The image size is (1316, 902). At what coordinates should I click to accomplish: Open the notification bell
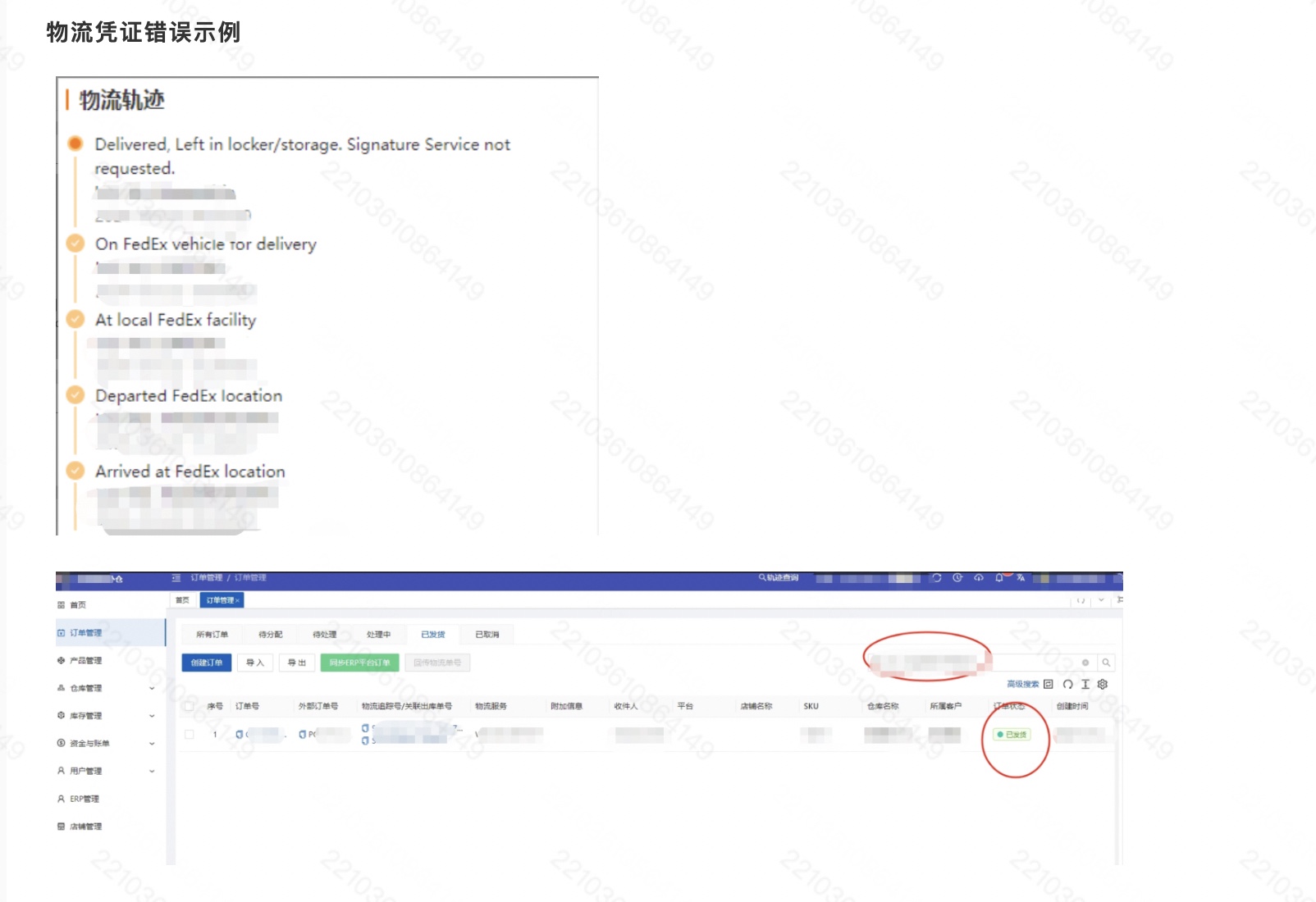pos(999,578)
